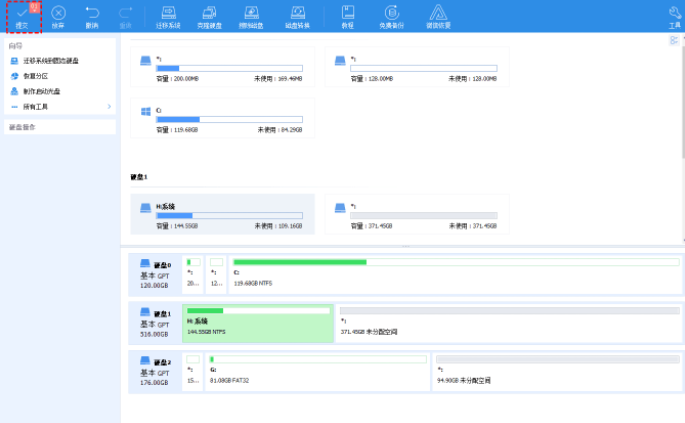Expand the 硬盘操作 (Disk Operations) section
Image resolution: width=685 pixels, height=423 pixels.
coord(60,127)
